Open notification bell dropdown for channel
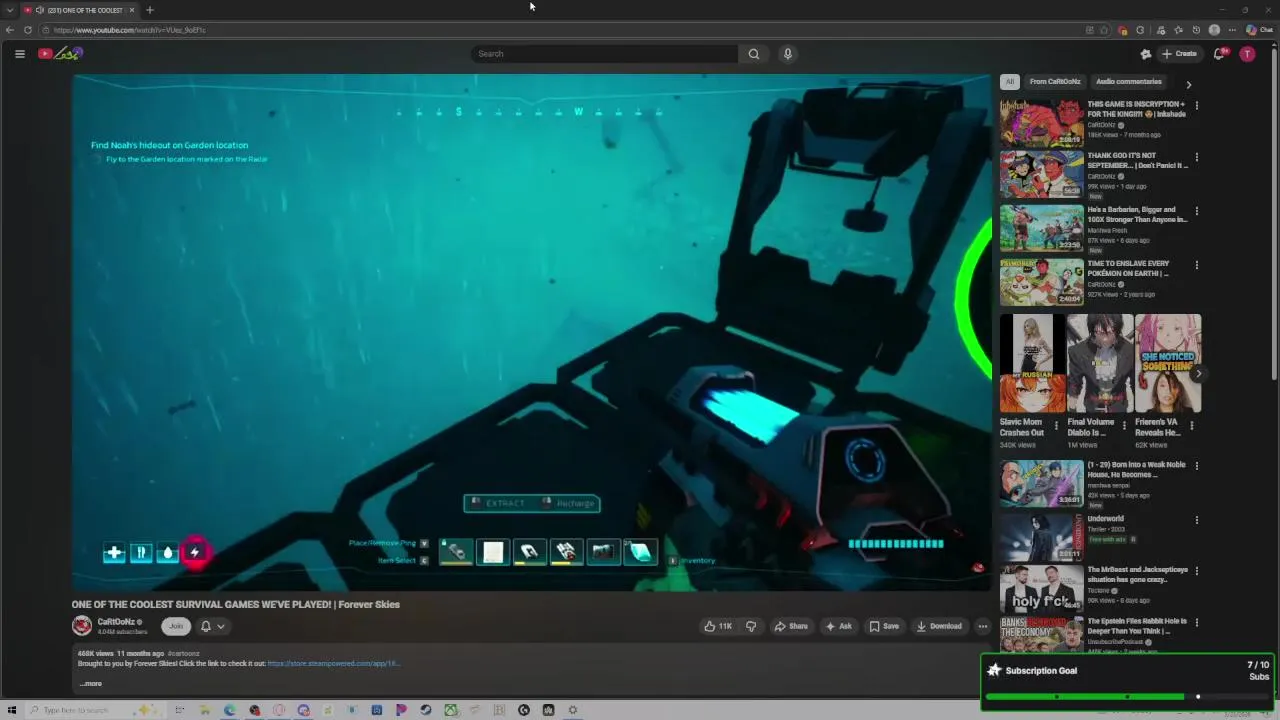 (x=212, y=626)
